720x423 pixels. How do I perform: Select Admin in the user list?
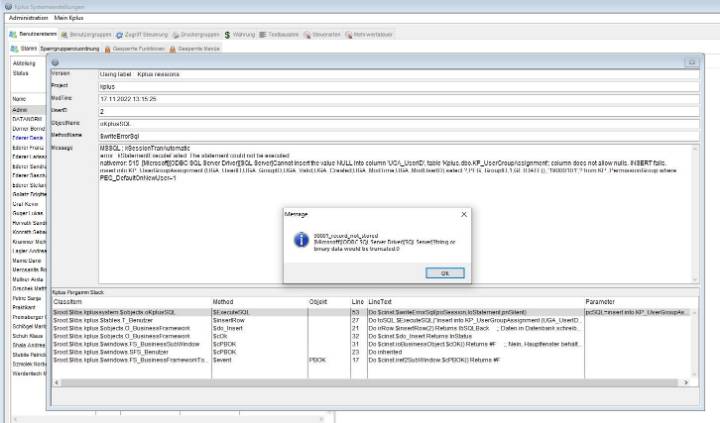(x=20, y=109)
